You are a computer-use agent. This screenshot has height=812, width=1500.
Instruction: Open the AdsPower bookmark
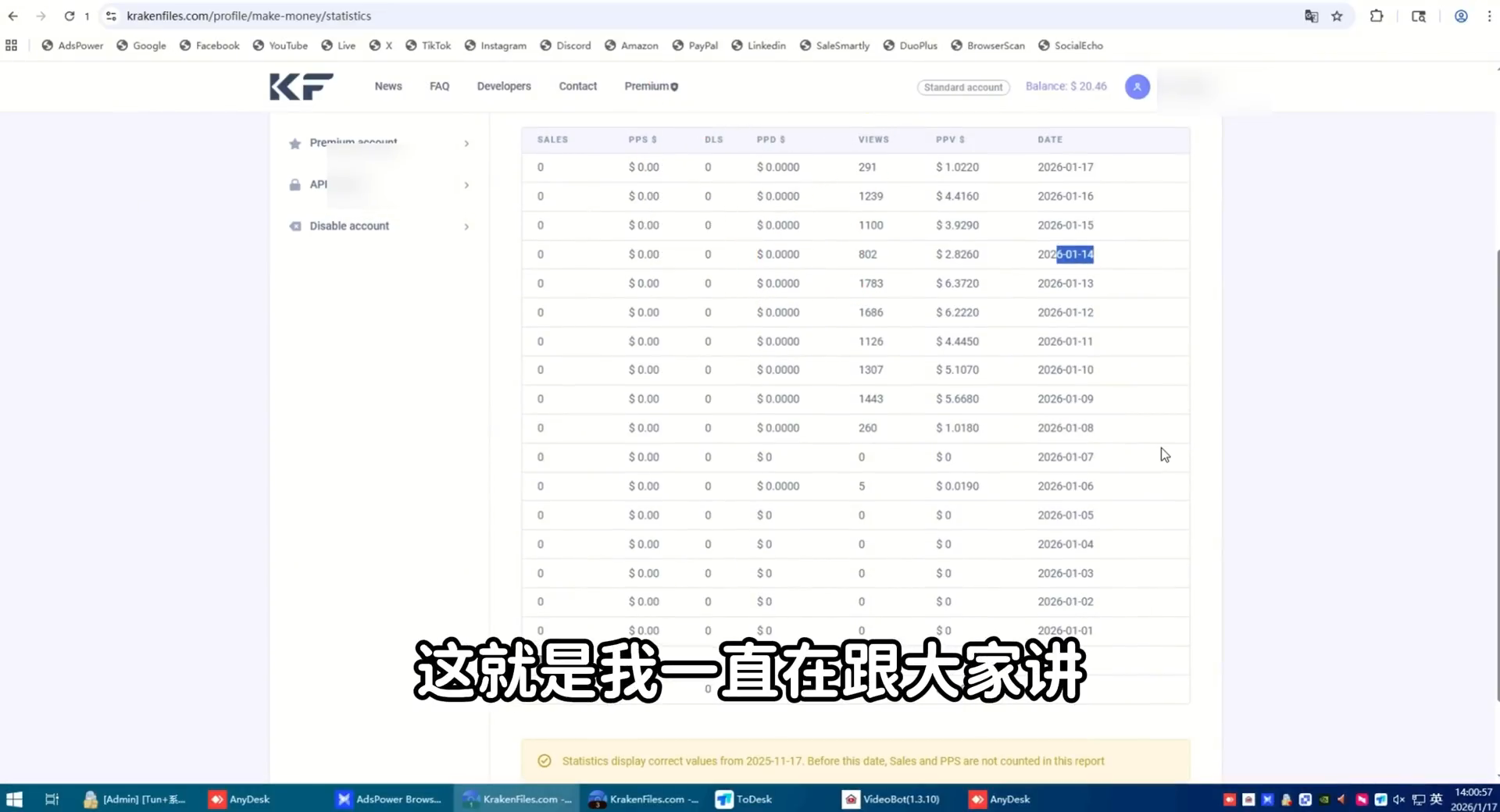pos(73,45)
